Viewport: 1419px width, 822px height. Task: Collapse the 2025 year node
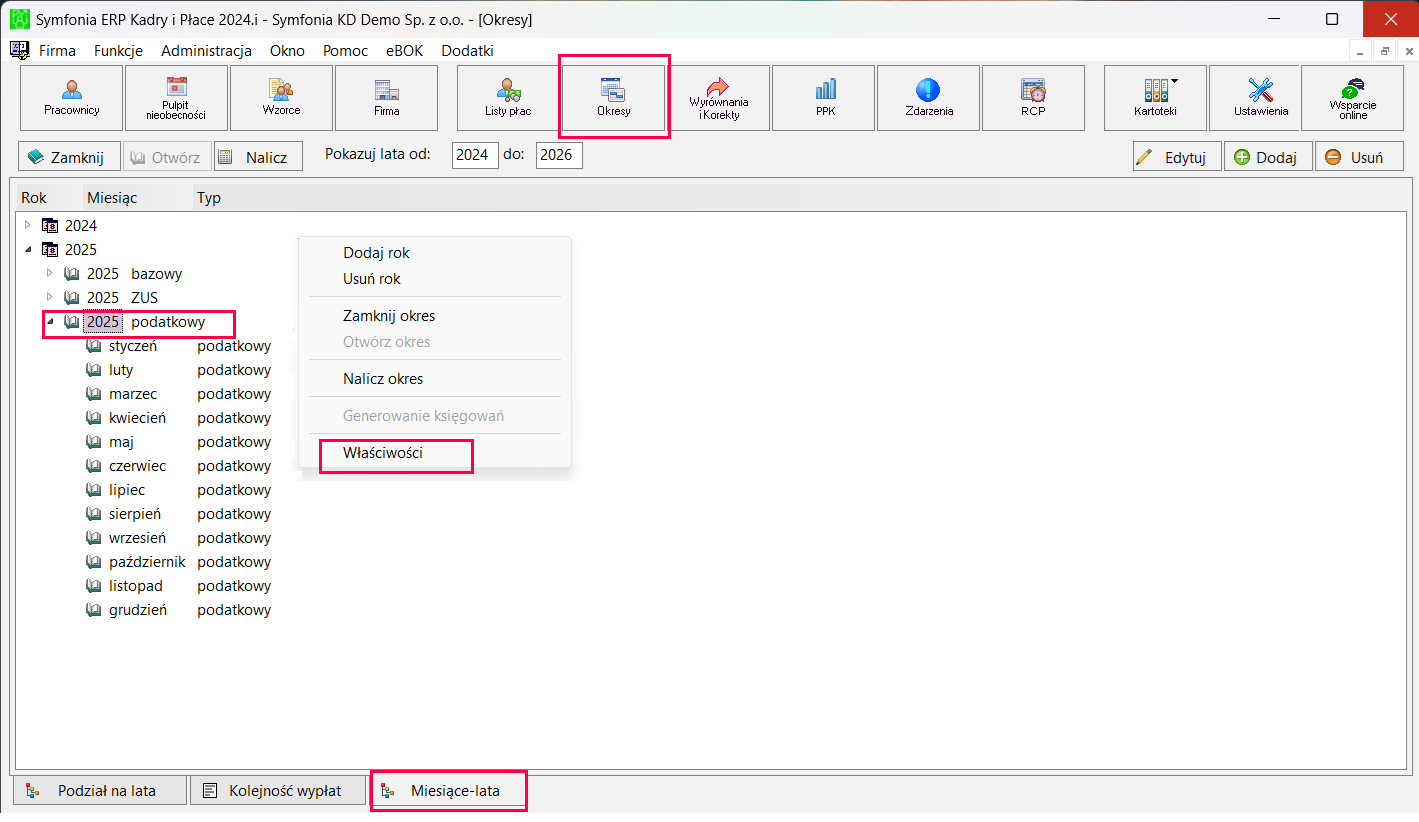[x=28, y=250]
